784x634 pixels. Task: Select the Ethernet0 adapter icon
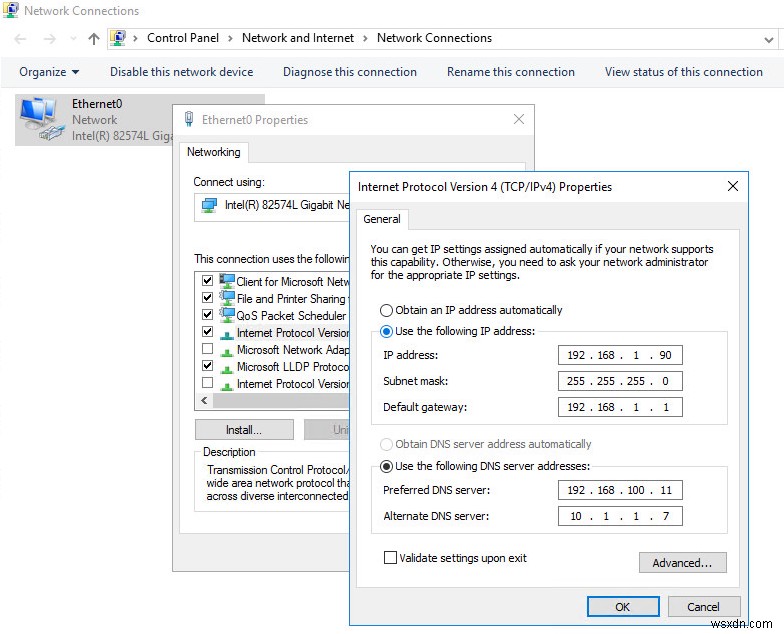(x=41, y=119)
